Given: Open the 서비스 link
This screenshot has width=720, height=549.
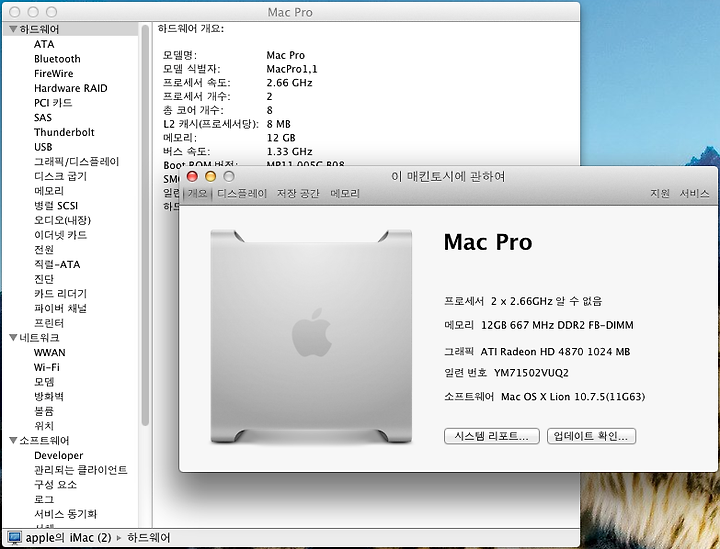Looking at the screenshot, I should coord(694,194).
